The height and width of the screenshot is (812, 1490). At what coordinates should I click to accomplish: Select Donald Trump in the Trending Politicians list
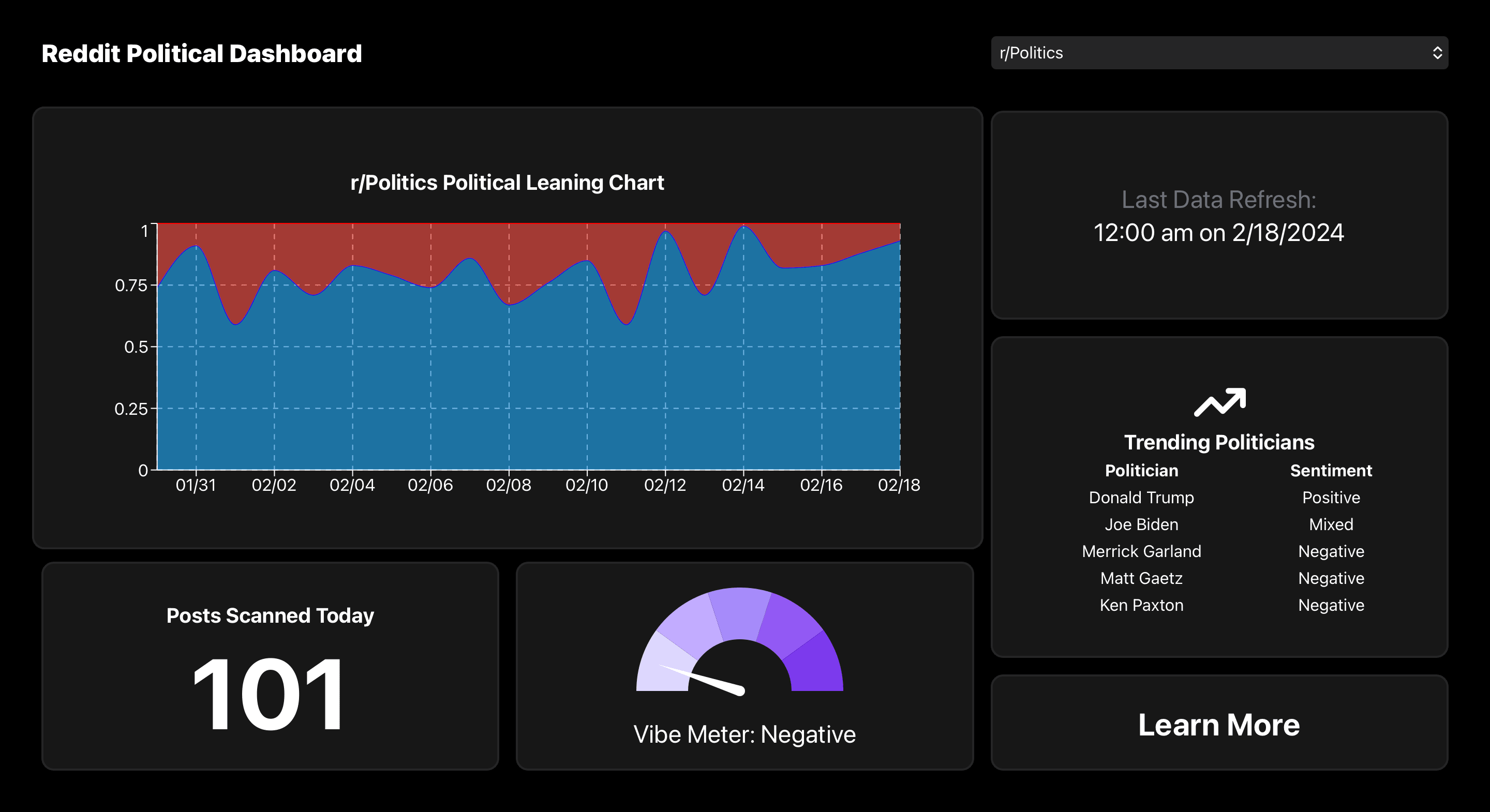point(1141,498)
